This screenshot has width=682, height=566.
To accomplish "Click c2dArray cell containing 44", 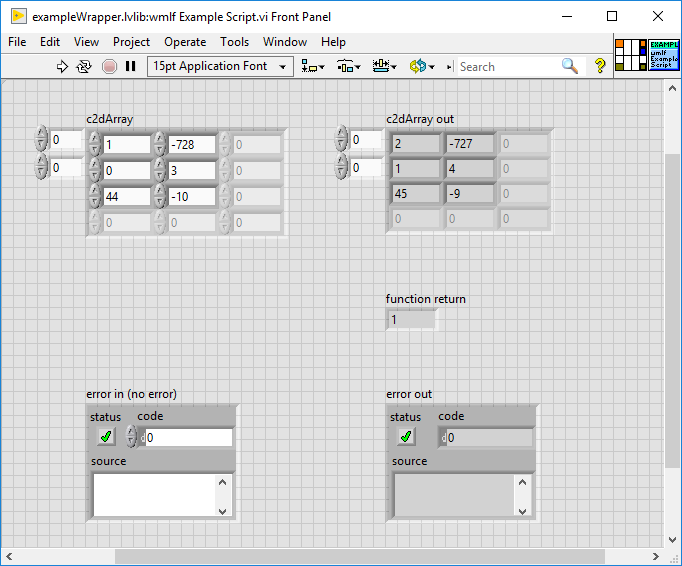I will [127, 197].
